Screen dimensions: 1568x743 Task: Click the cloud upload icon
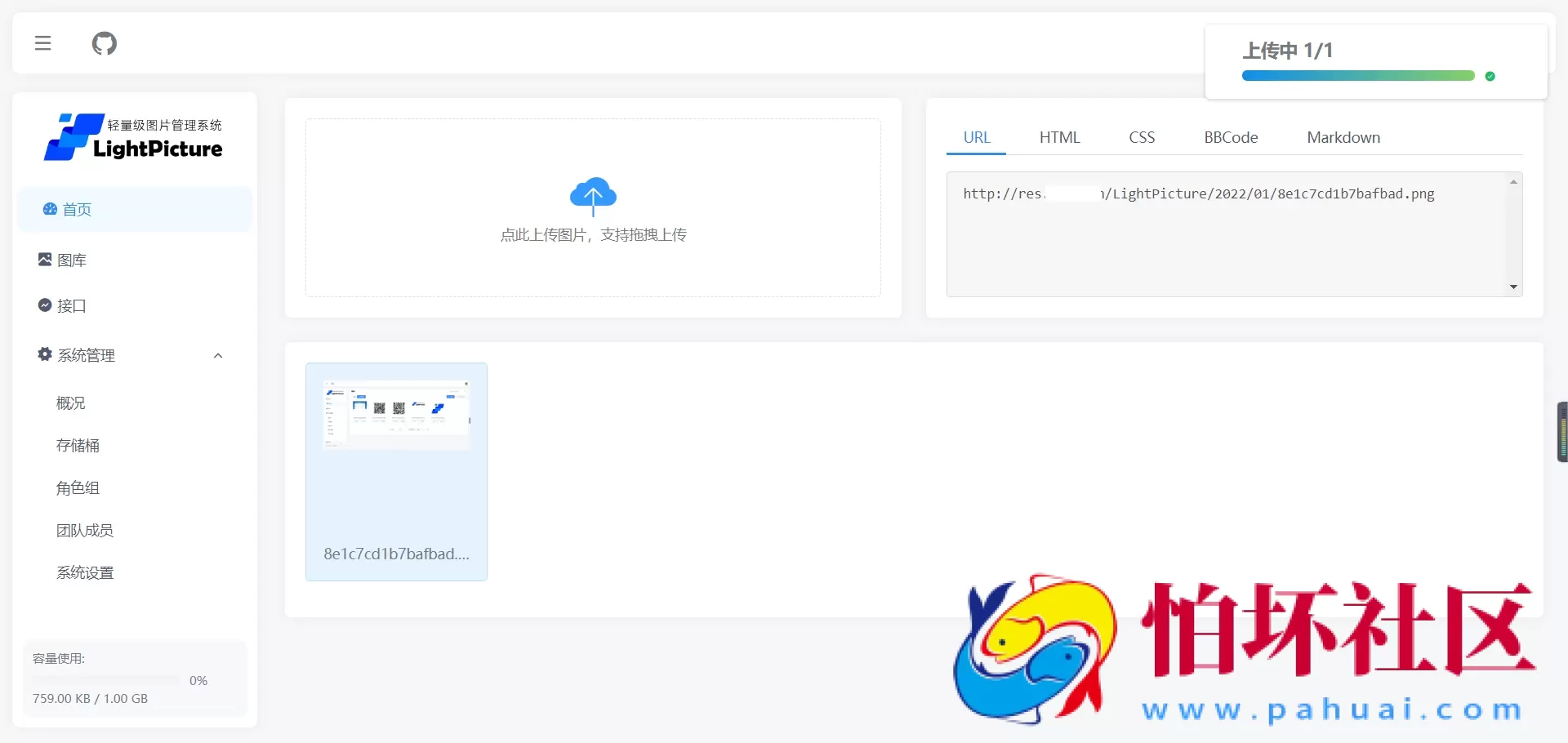point(593,195)
